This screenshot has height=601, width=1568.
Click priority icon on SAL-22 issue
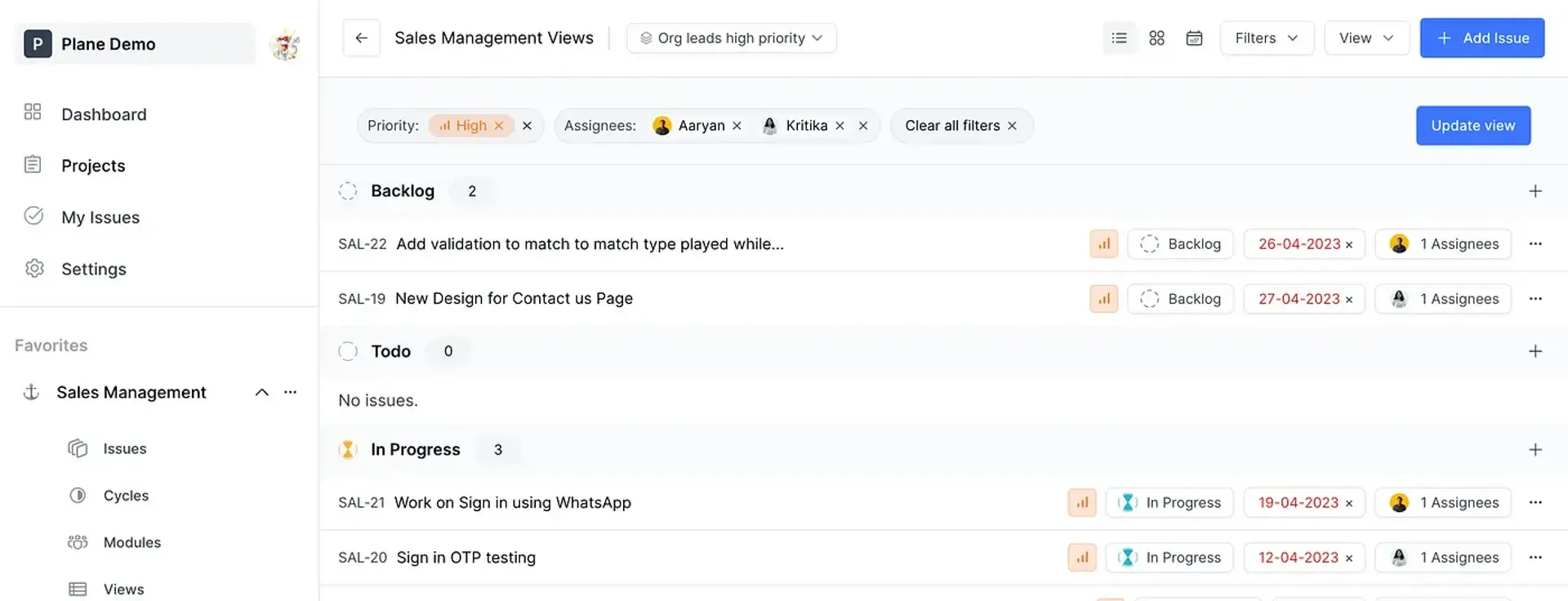(1103, 244)
